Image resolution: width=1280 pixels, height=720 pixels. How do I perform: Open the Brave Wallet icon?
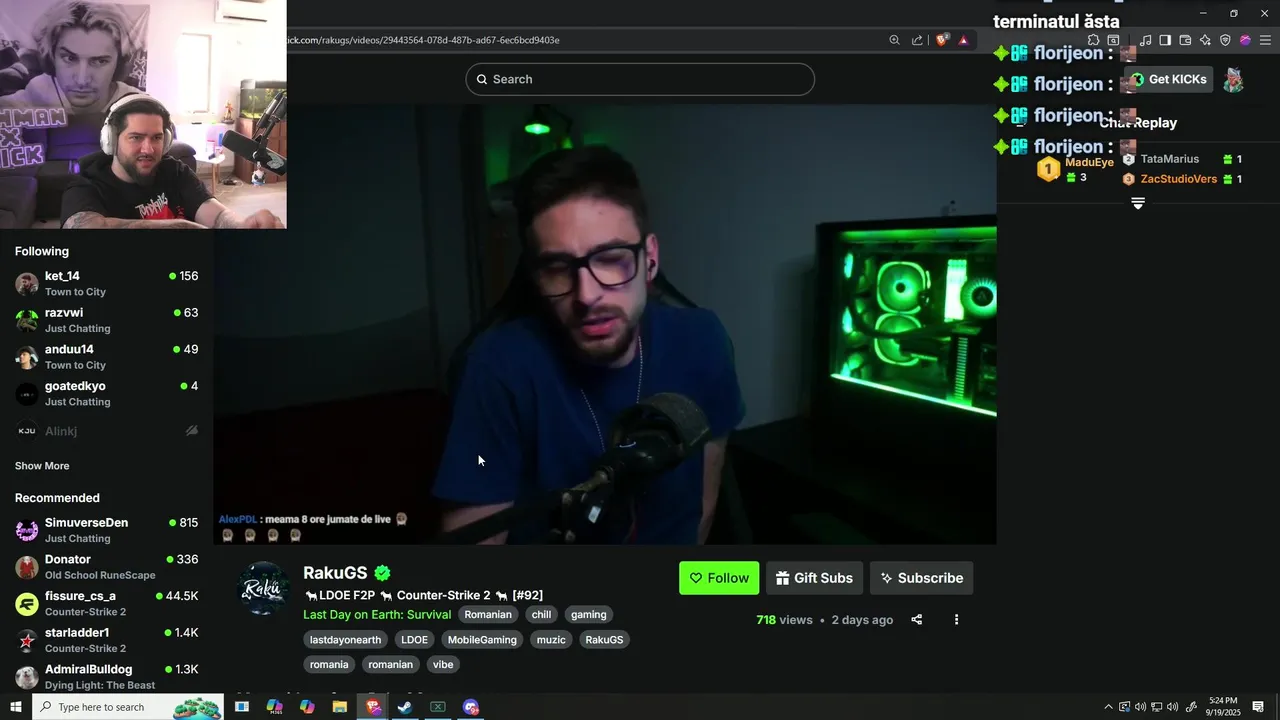1185,40
